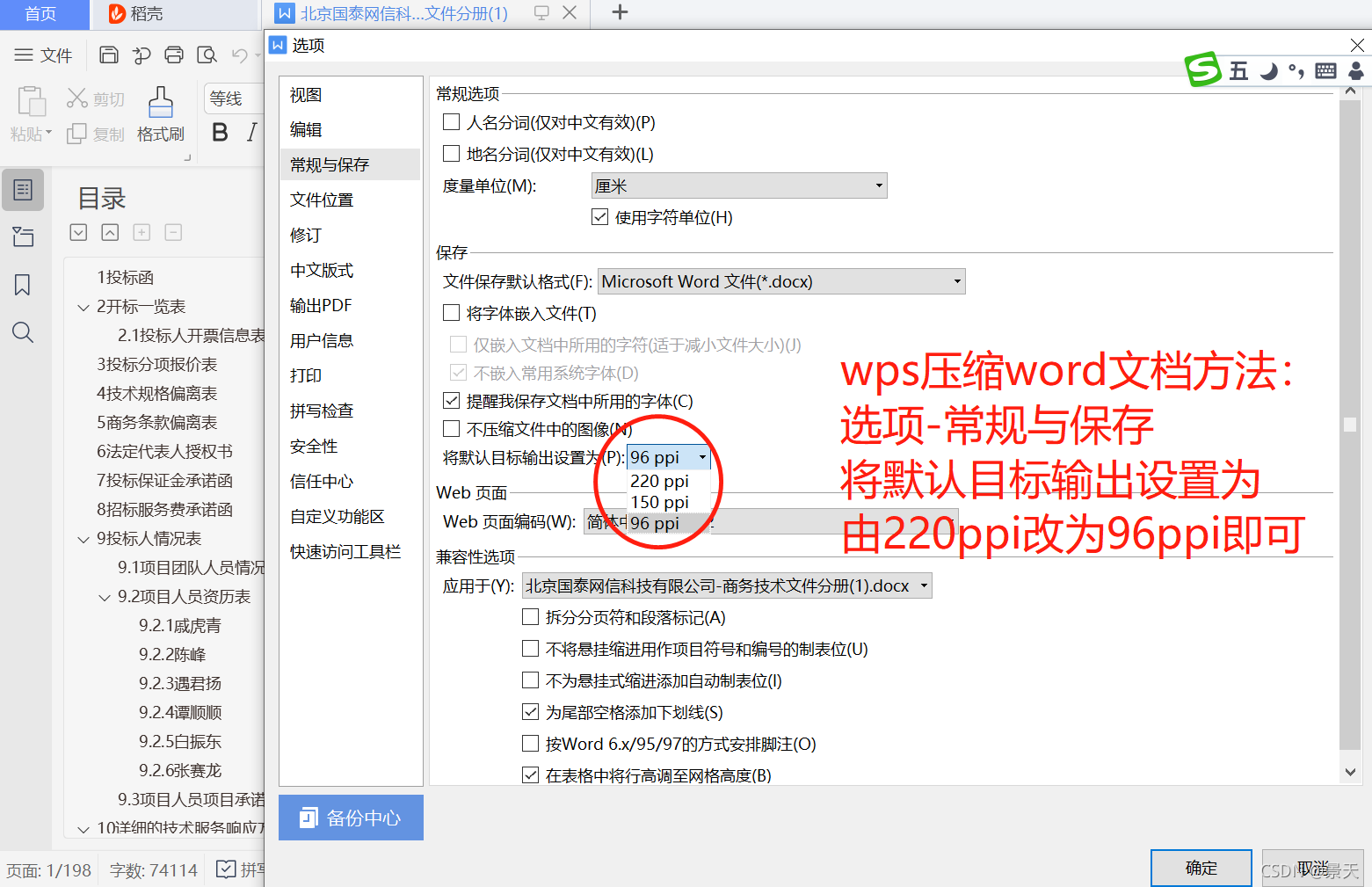Uncheck 提醒我保存文档中所用的字体
Screen dimensions: 1372x887
click(x=452, y=401)
